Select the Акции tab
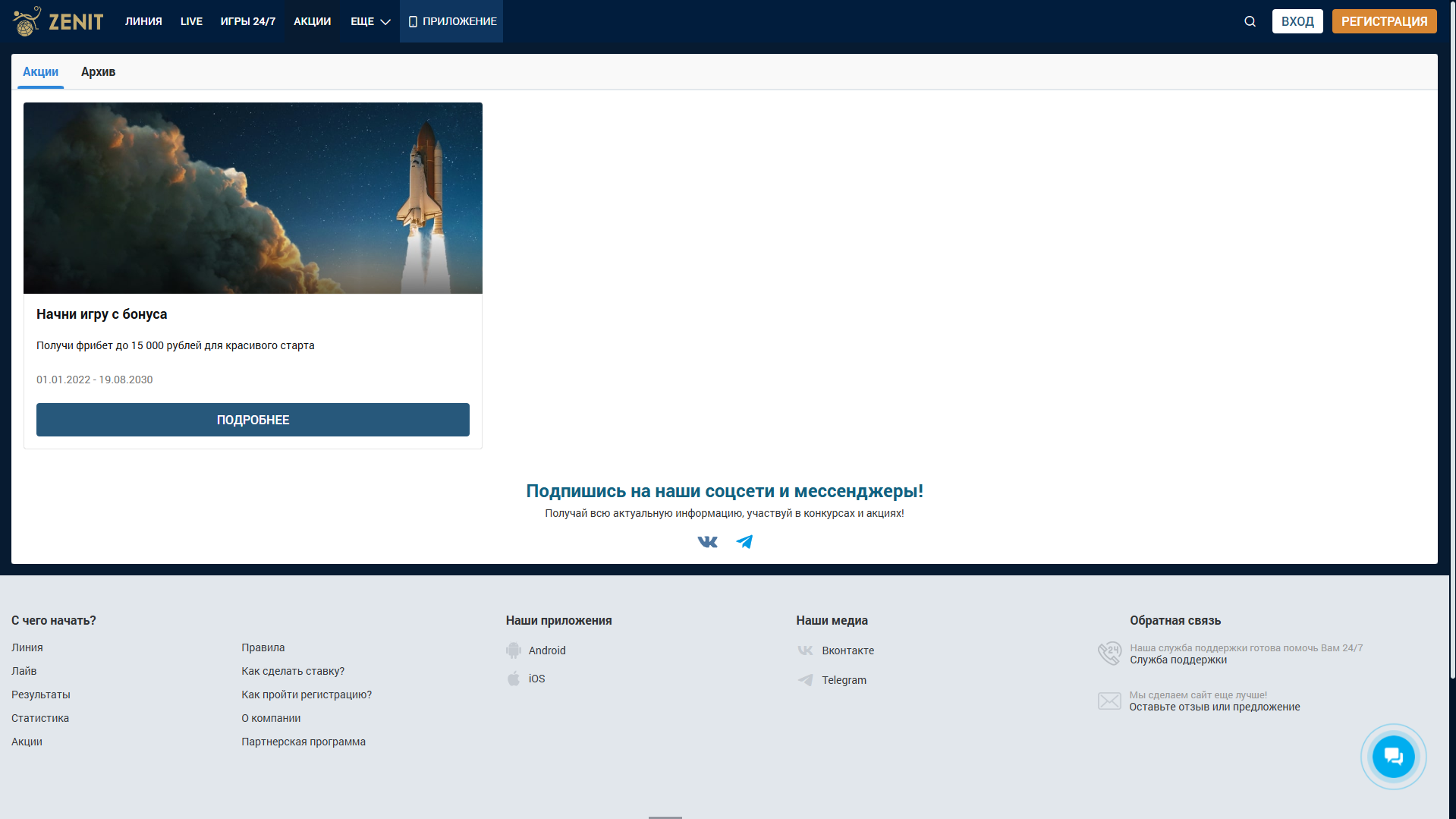The image size is (1456, 819). click(40, 72)
